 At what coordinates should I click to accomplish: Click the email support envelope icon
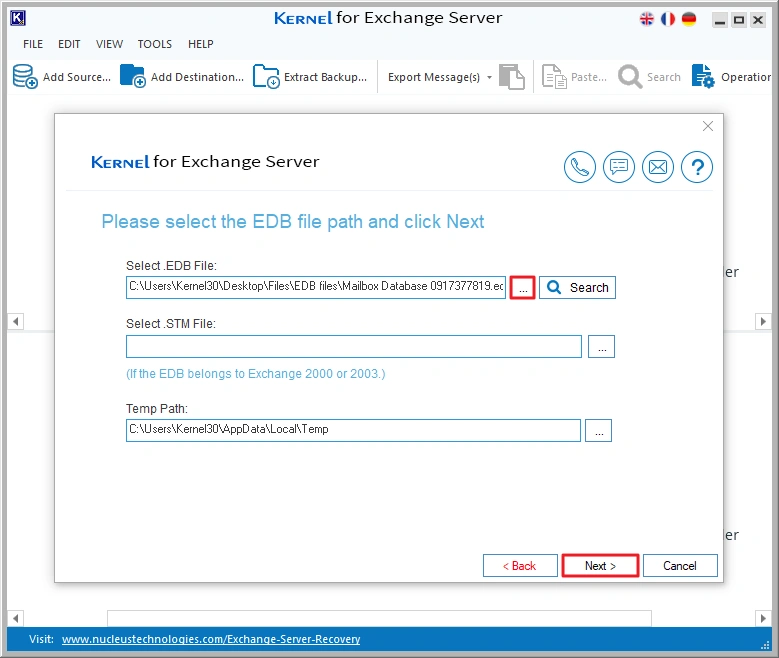point(658,167)
